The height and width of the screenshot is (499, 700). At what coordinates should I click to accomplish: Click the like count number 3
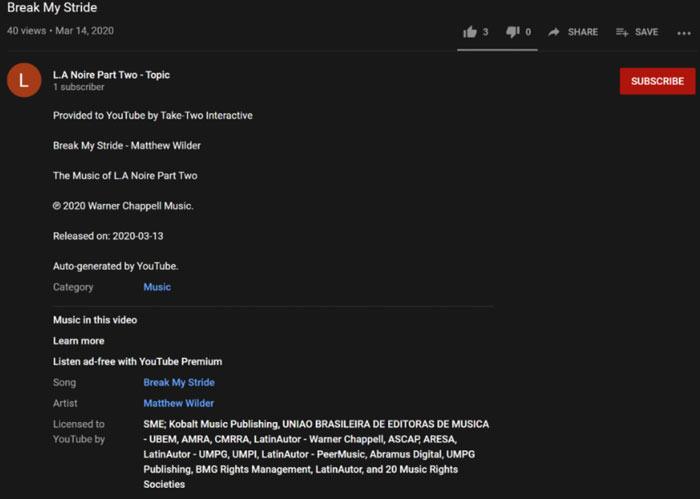tap(485, 32)
